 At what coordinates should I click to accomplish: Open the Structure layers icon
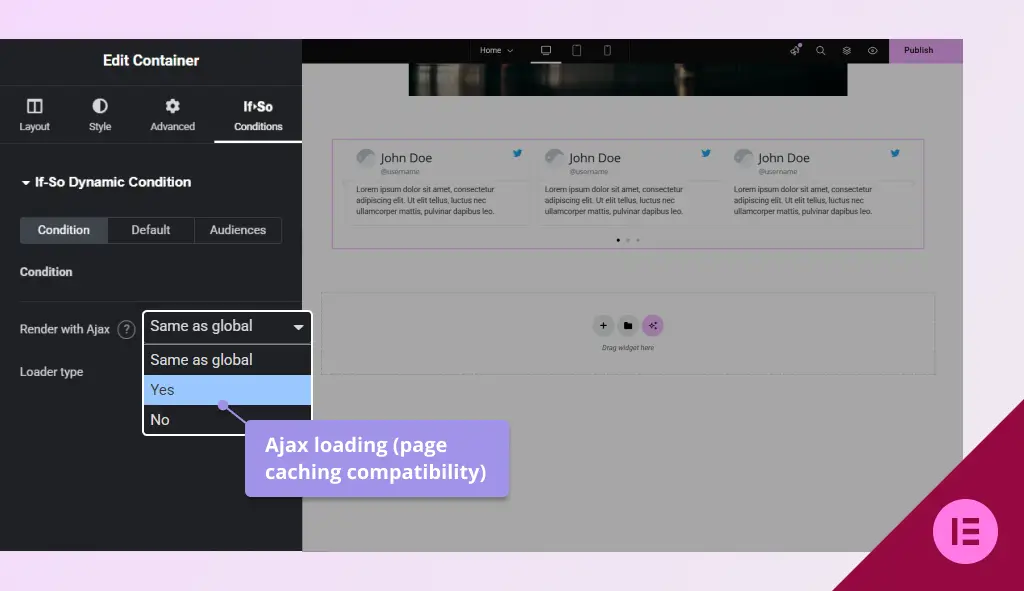(x=847, y=50)
